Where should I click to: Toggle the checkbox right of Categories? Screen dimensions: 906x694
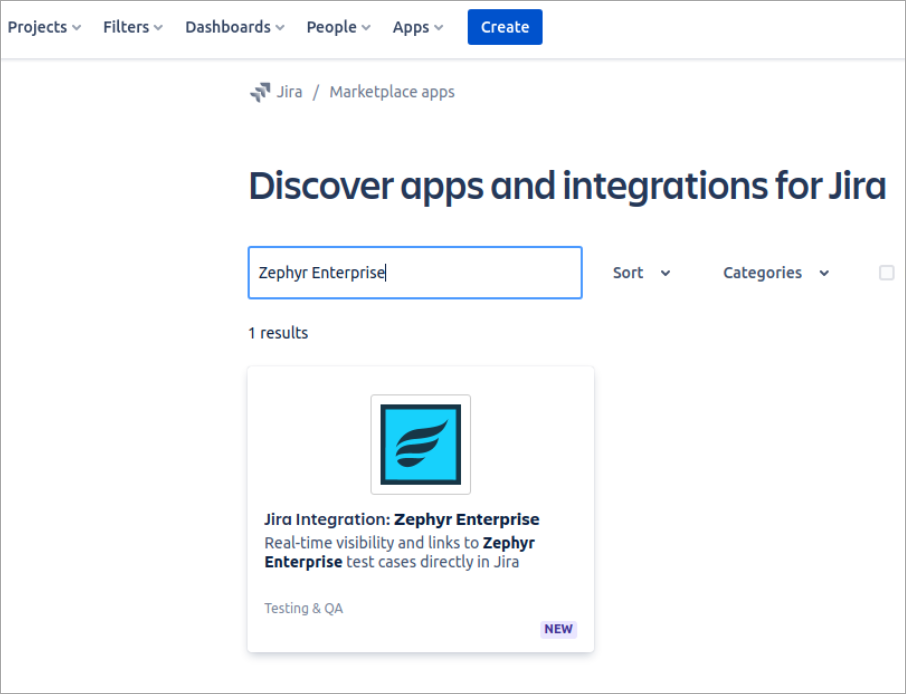[886, 273]
